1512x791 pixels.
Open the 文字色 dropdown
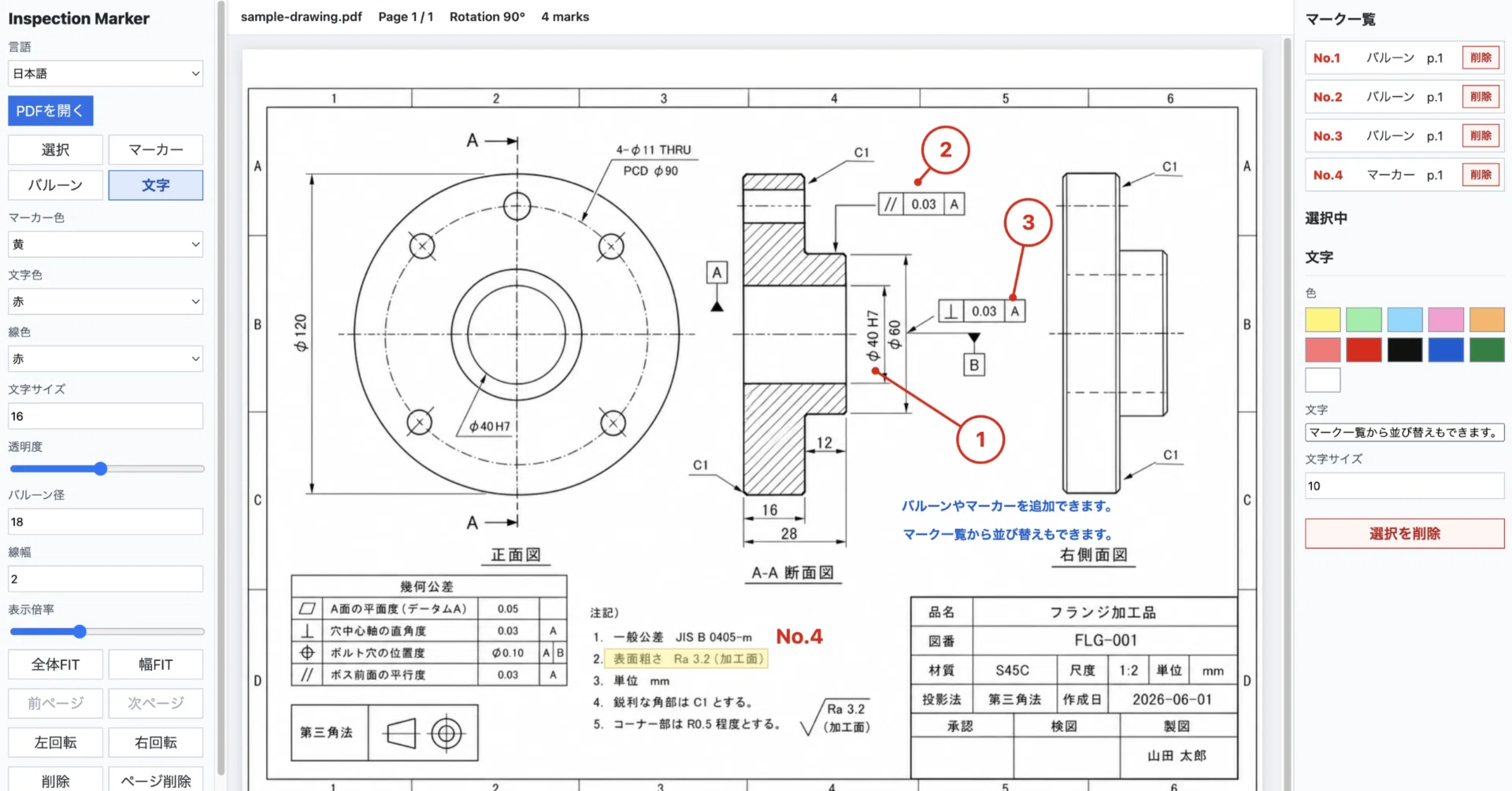(106, 301)
